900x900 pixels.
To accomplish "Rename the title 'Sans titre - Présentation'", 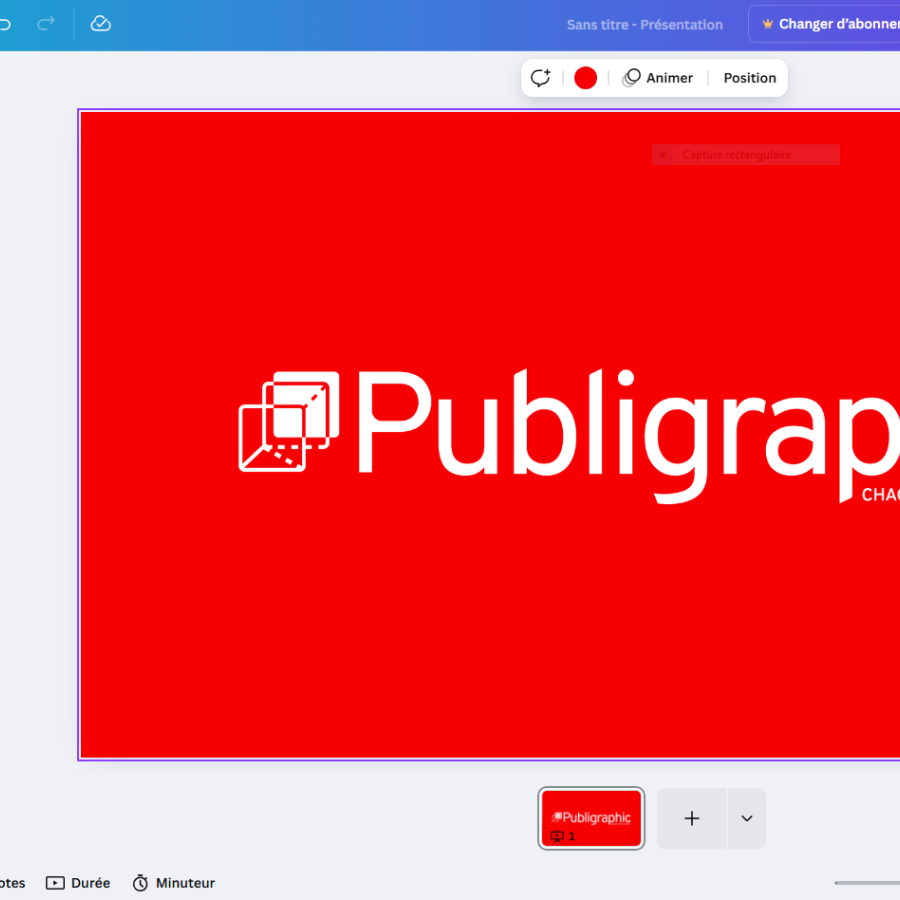I will pos(644,24).
